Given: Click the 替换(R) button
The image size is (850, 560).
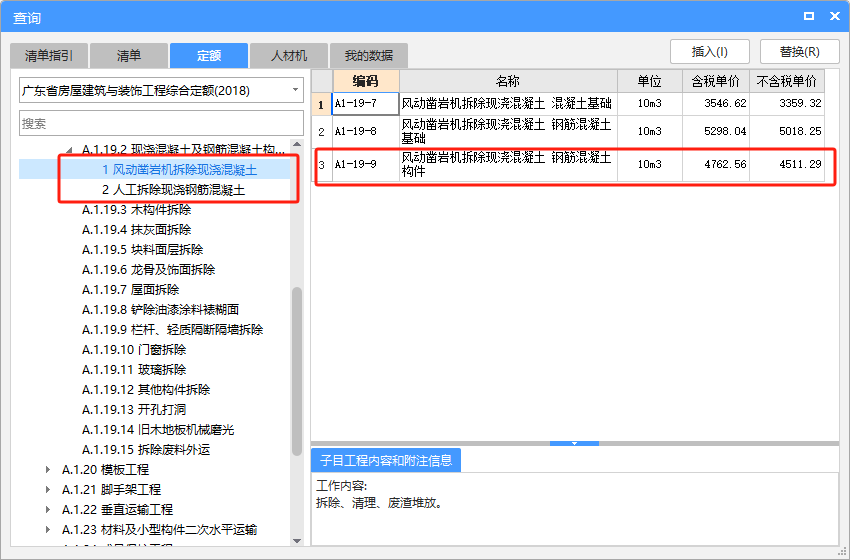Looking at the screenshot, I should click(800, 52).
